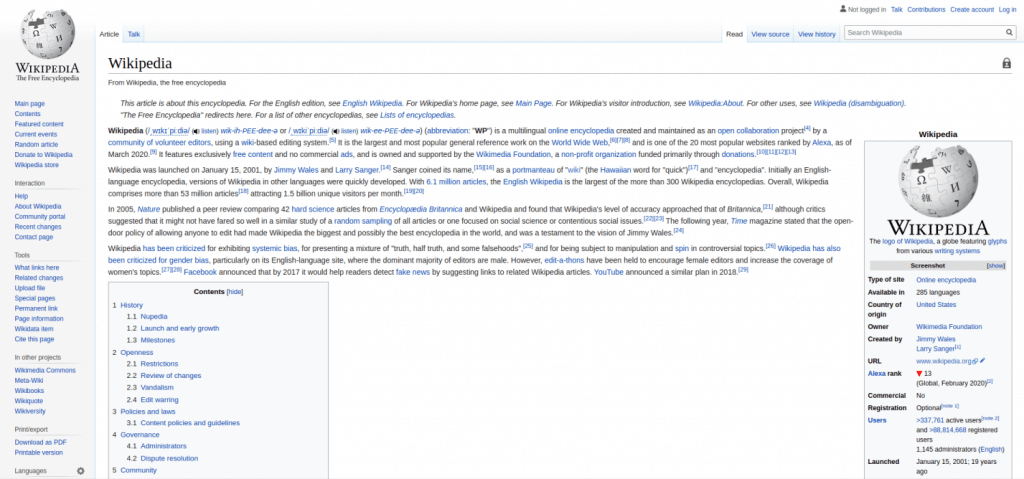
Task: Click Cite this page
Action: (34, 339)
